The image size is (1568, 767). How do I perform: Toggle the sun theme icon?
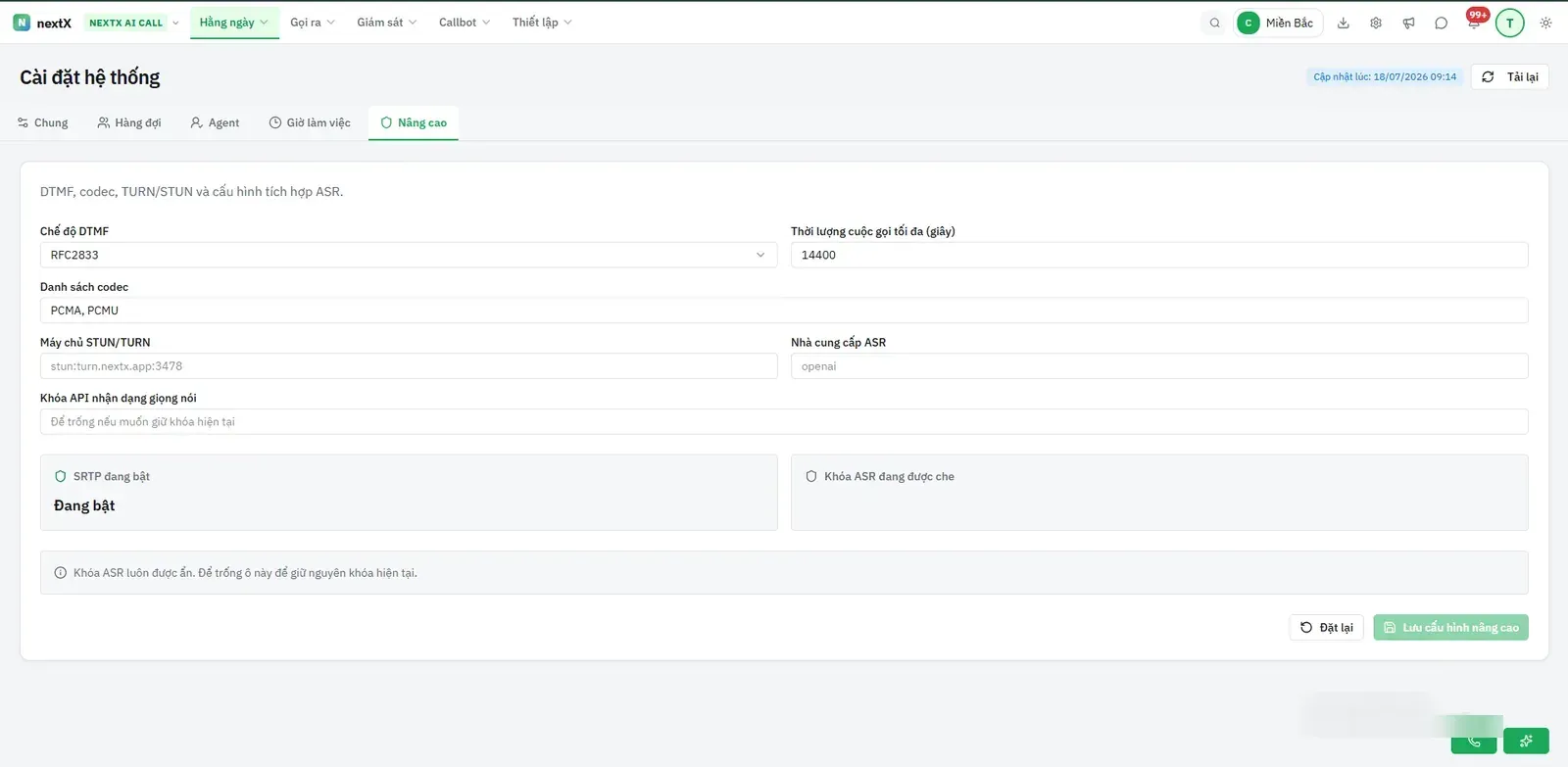coord(1545,23)
